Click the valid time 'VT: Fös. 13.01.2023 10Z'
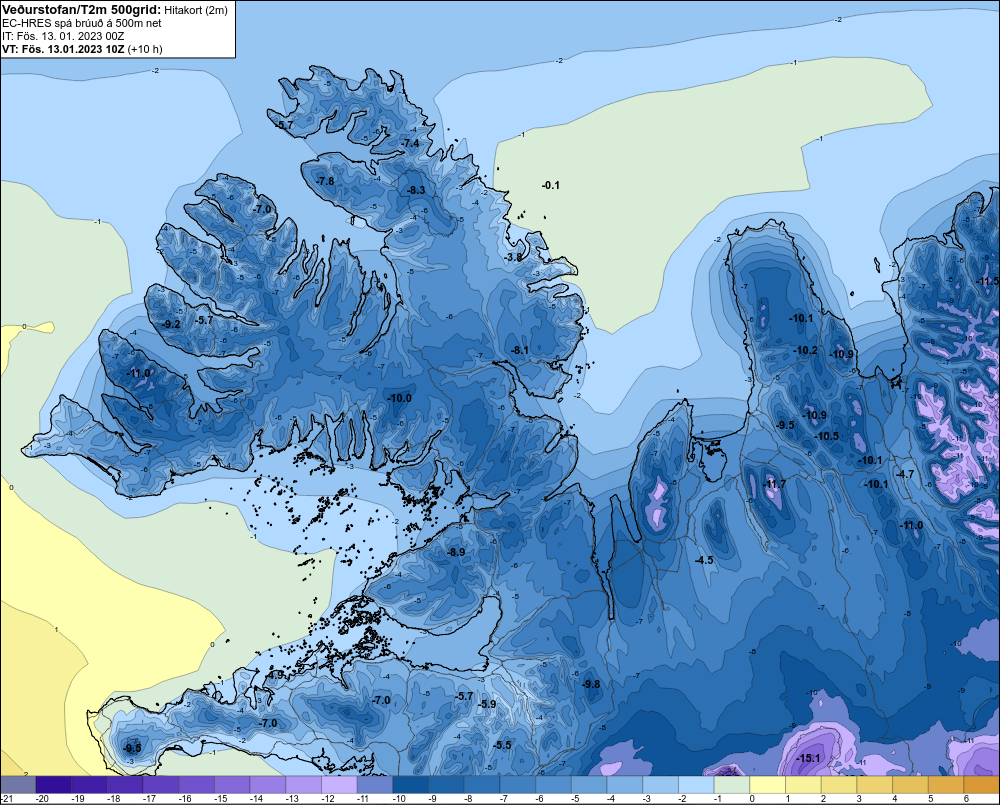Image resolution: width=1000 pixels, height=805 pixels. (x=64, y=49)
